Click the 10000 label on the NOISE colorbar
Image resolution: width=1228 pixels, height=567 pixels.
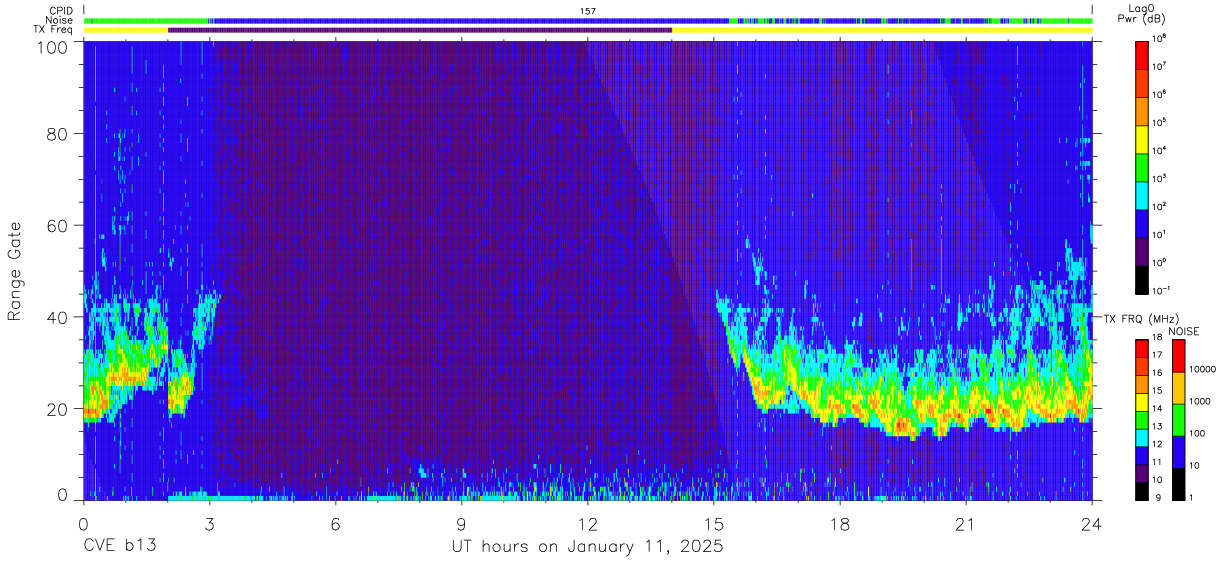pos(1205,369)
